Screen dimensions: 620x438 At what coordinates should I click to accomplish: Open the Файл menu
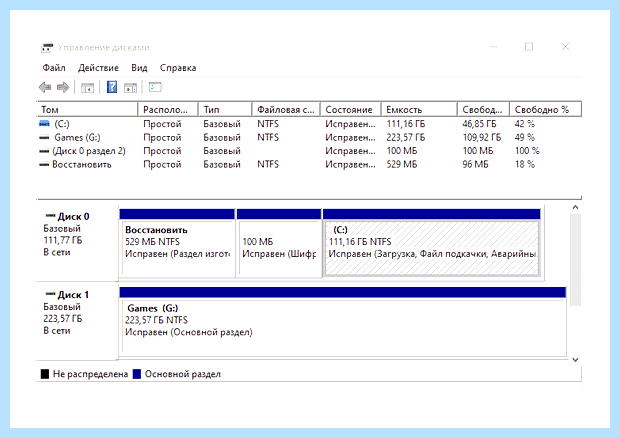pyautogui.click(x=54, y=68)
